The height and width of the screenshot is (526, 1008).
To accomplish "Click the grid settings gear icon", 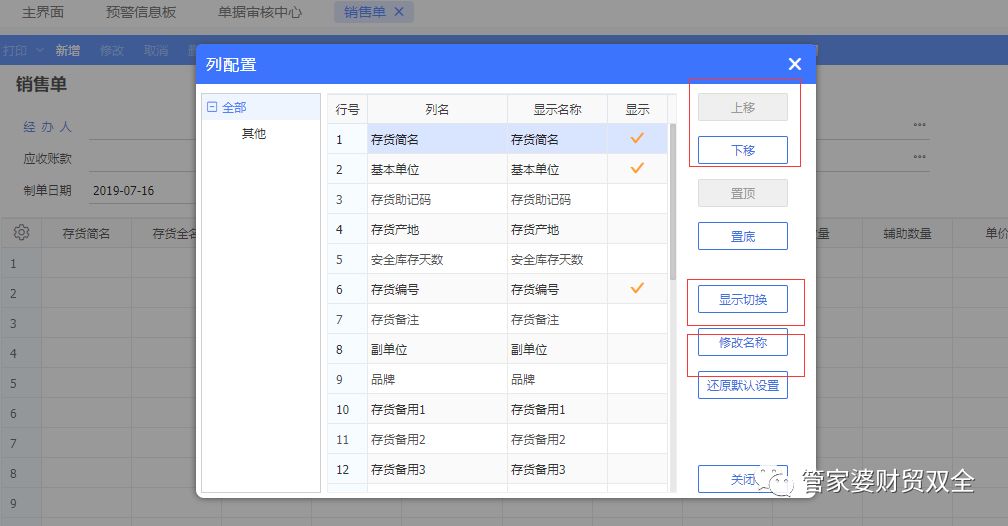I will (21, 233).
